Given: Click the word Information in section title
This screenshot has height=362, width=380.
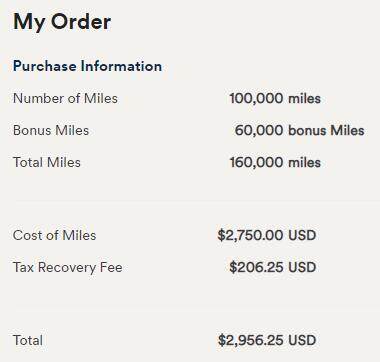Looking at the screenshot, I should click(x=121, y=66).
